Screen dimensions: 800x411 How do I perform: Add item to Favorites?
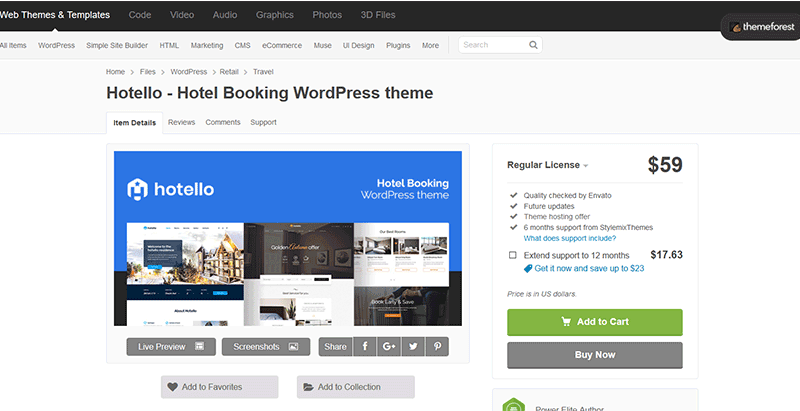[220, 387]
